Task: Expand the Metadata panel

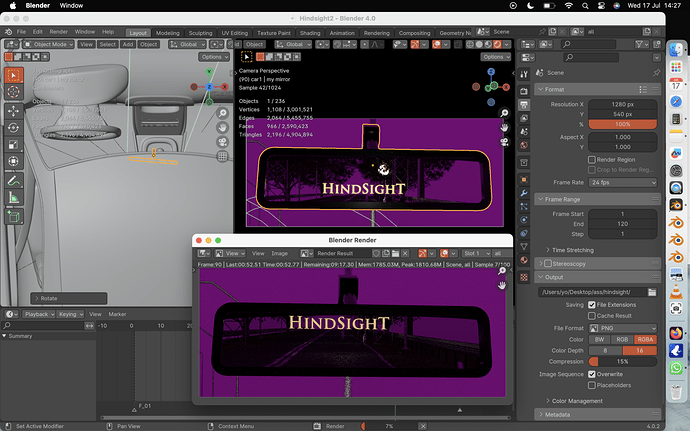Action: pyautogui.click(x=598, y=415)
